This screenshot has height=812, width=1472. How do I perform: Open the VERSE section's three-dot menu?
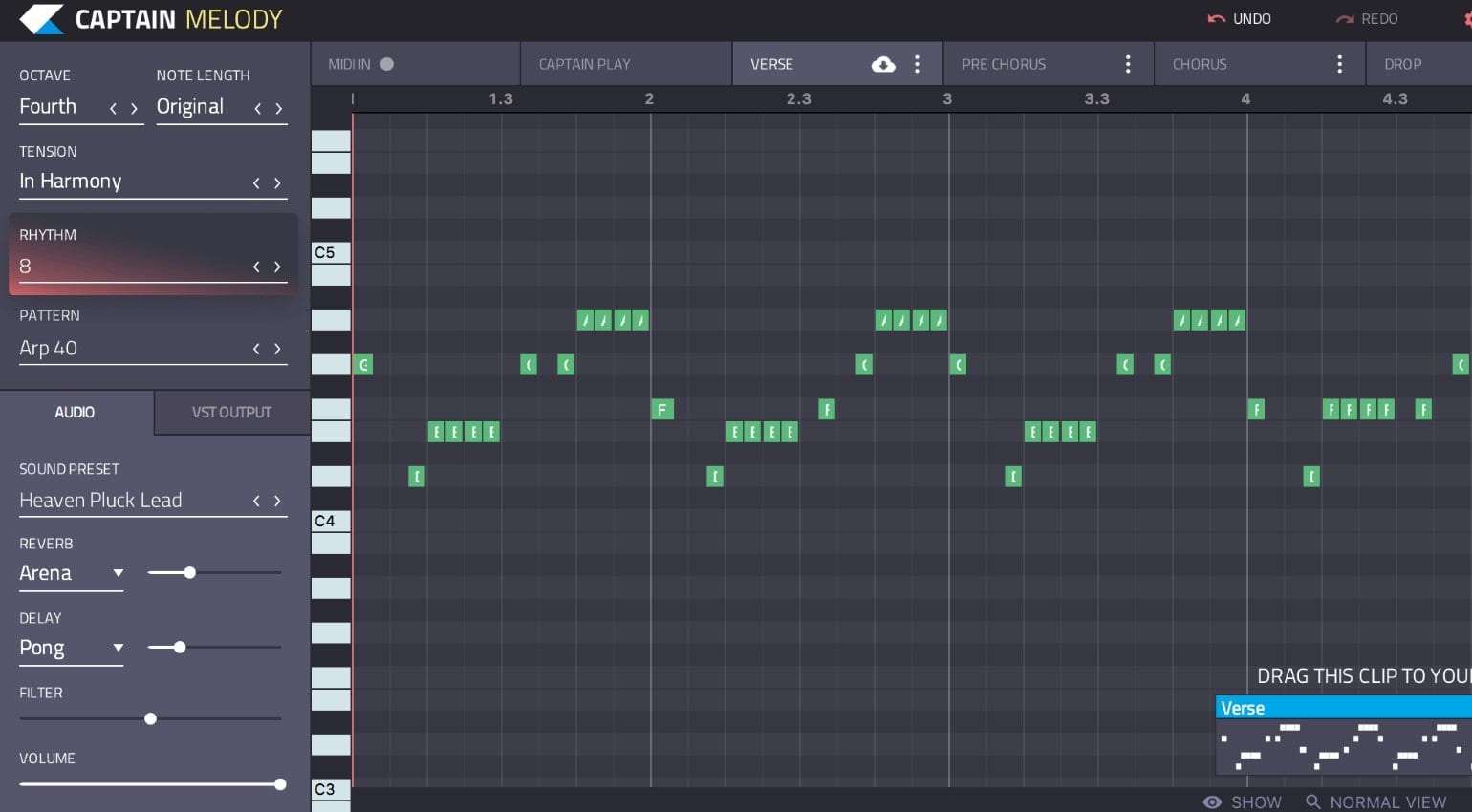click(916, 64)
